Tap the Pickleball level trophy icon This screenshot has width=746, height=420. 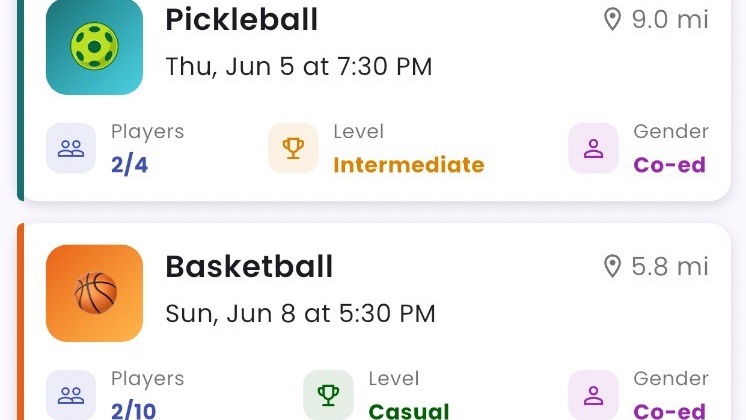pos(293,149)
